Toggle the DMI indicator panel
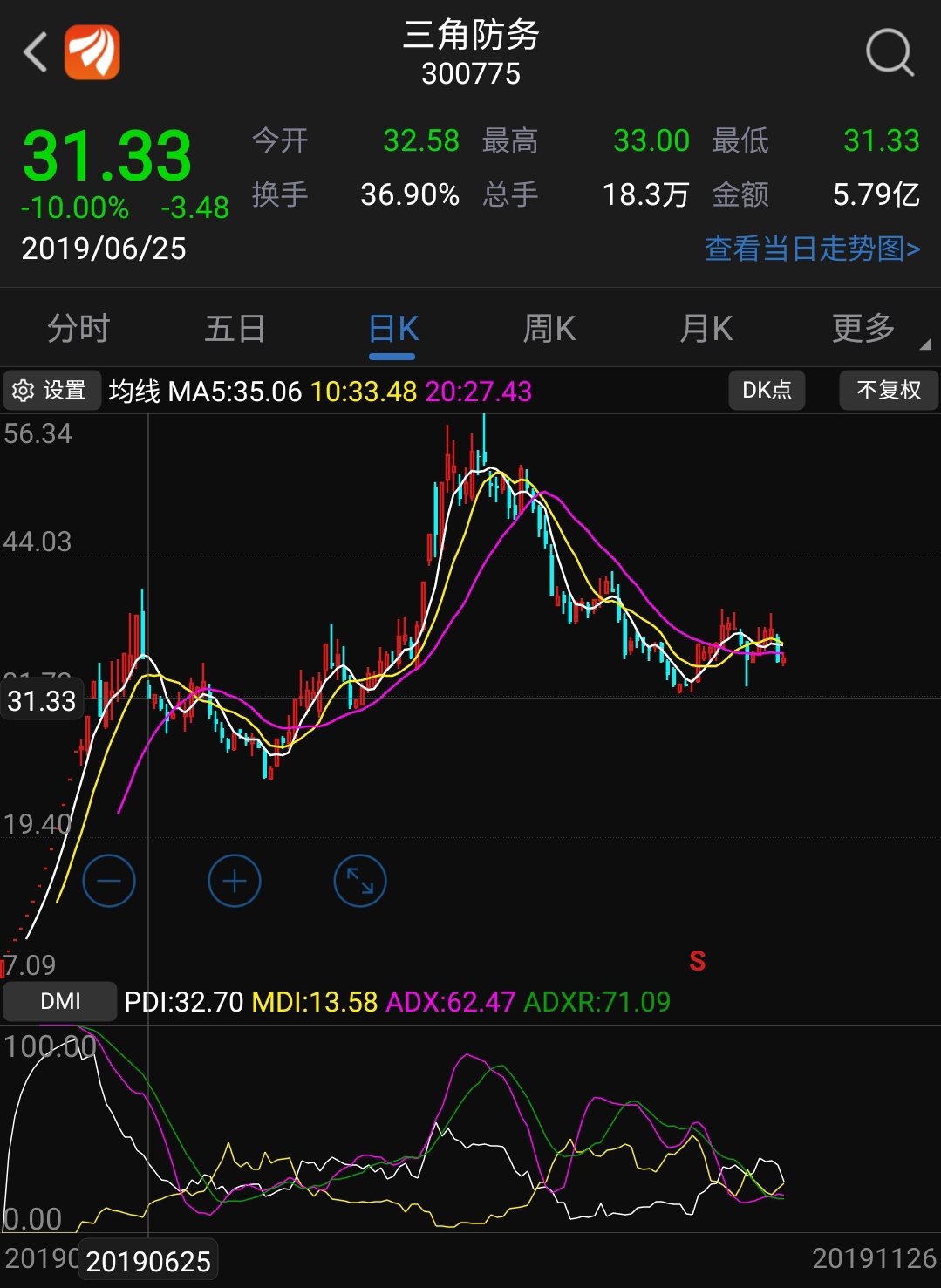 tap(58, 1001)
